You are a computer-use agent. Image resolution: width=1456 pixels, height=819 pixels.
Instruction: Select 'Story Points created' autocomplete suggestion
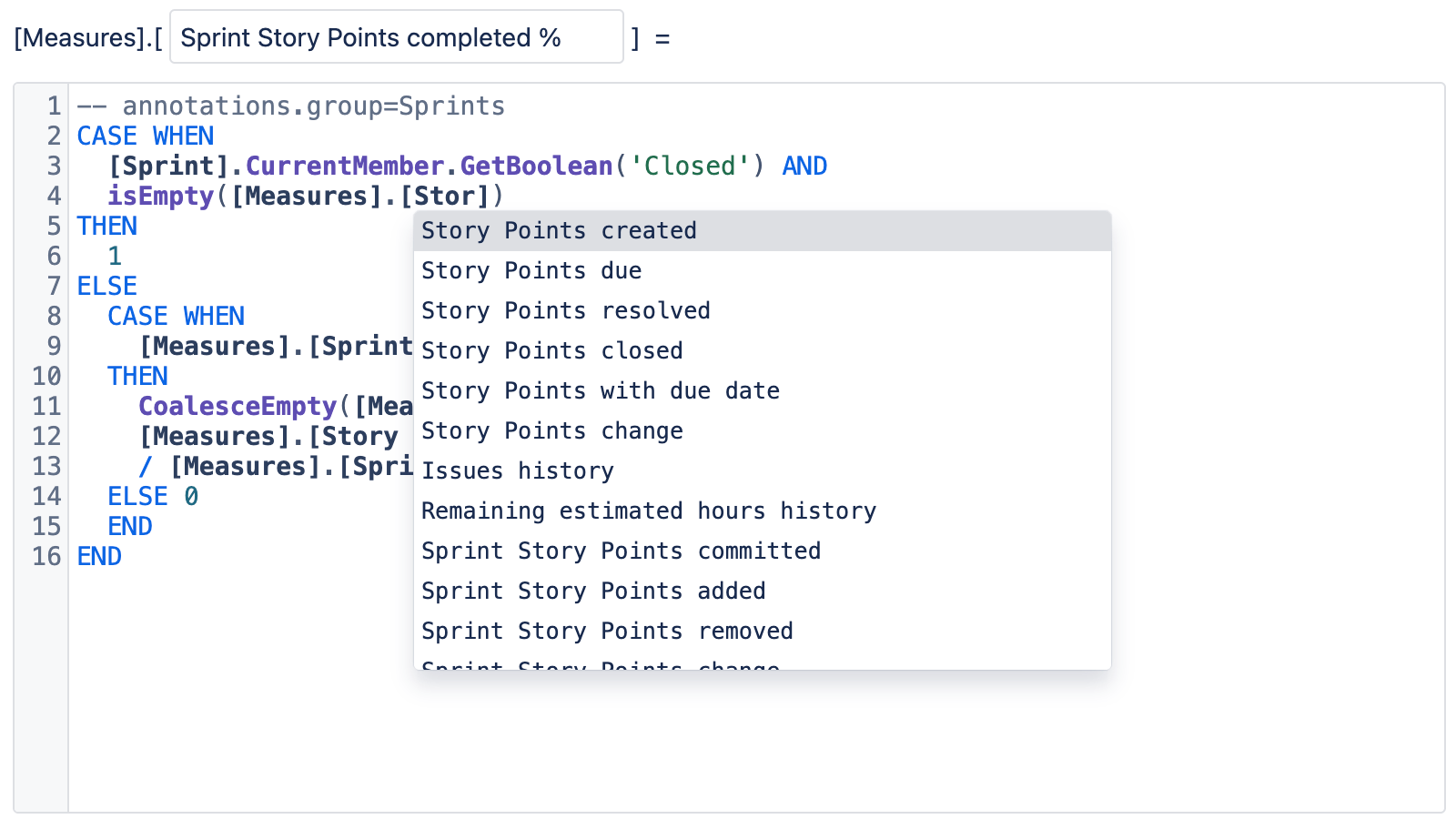coord(763,231)
